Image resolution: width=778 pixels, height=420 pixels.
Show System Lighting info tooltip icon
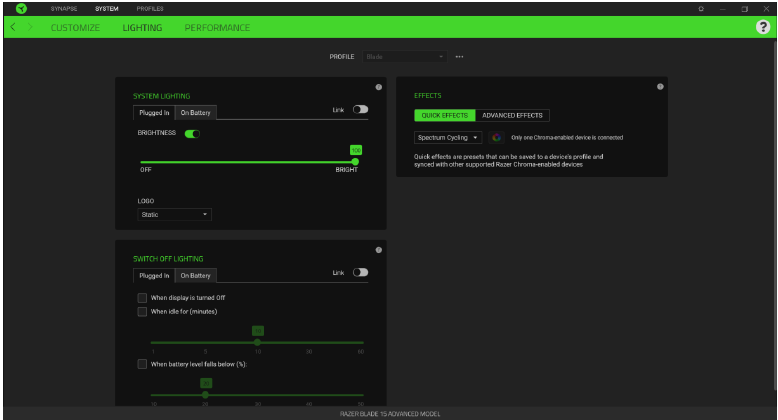coord(379,87)
